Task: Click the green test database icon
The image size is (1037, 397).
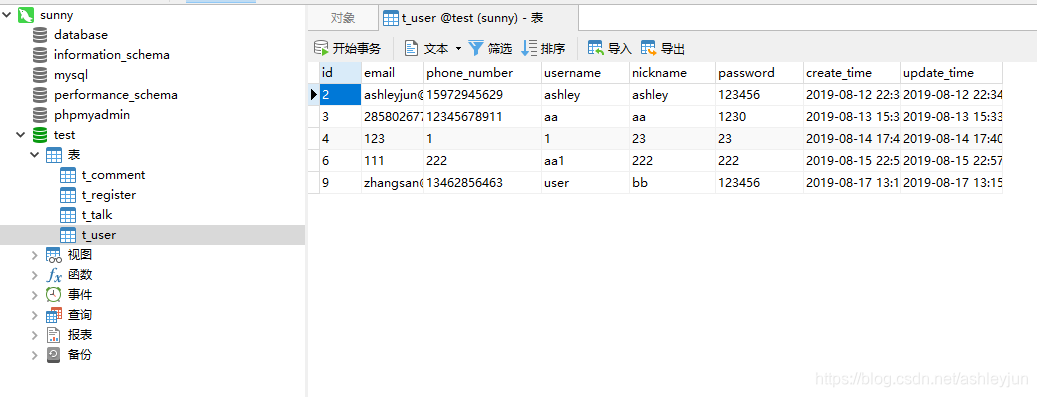Action: pos(40,135)
